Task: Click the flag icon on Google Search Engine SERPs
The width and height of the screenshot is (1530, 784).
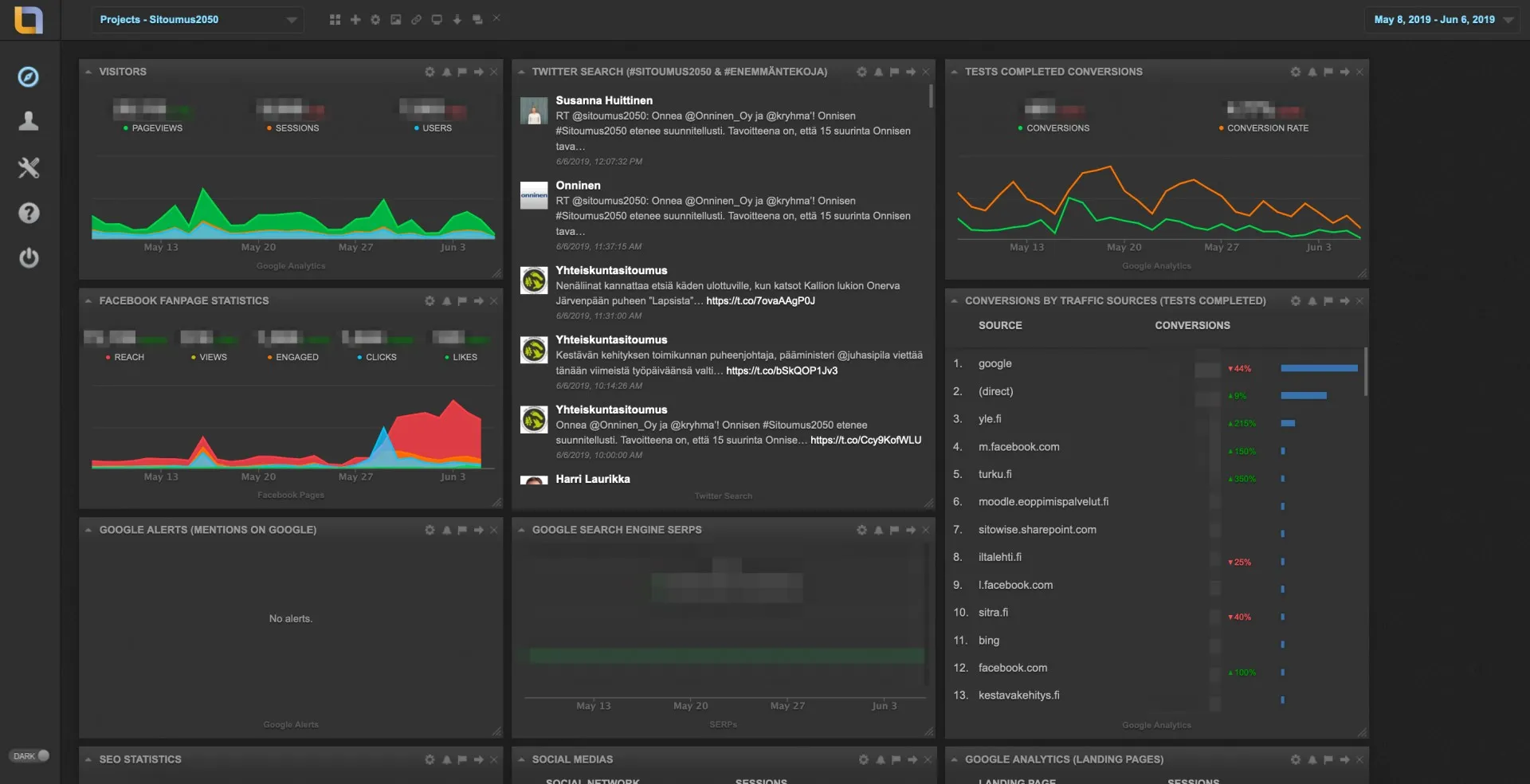Action: 895,530
